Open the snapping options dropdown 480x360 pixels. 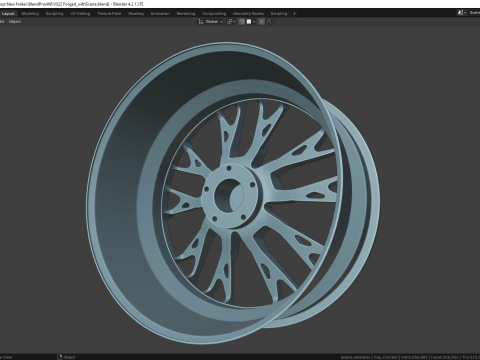click(251, 22)
